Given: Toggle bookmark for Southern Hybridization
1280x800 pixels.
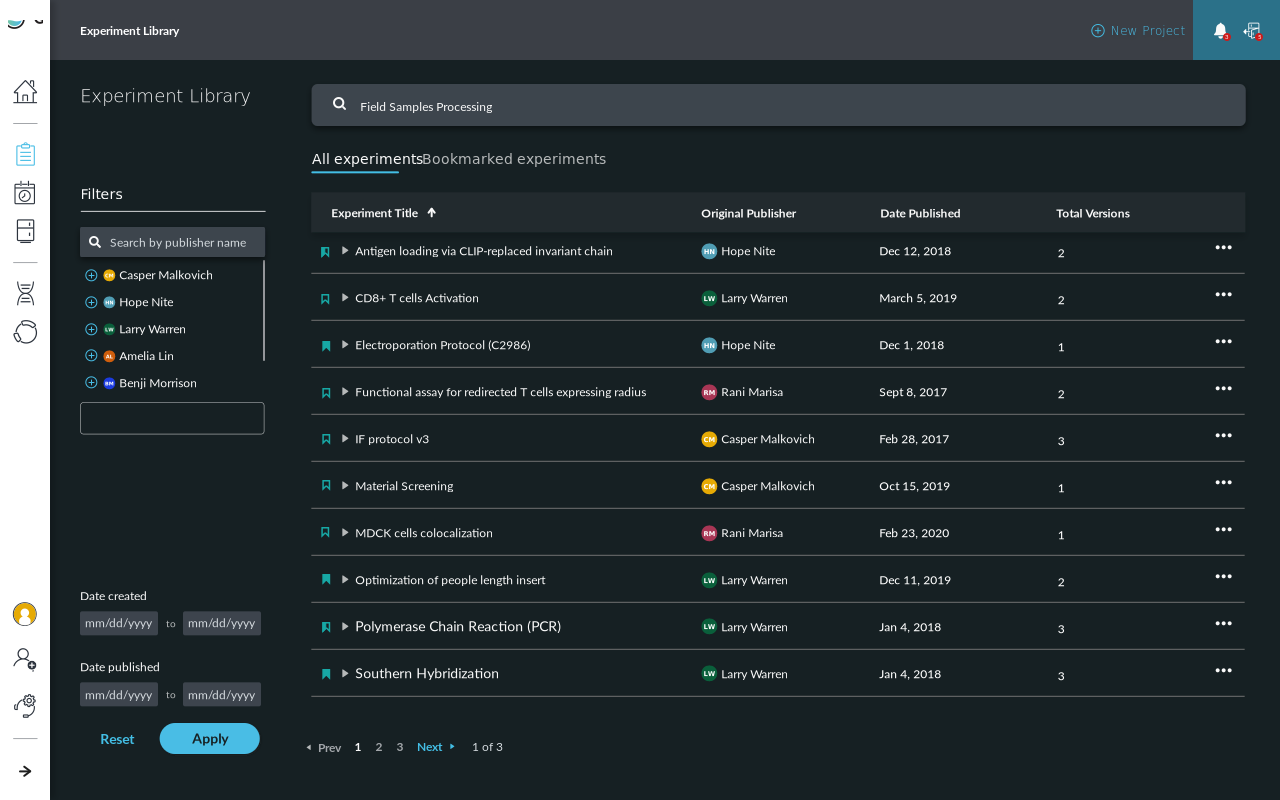Looking at the screenshot, I should pyautogui.click(x=326, y=674).
